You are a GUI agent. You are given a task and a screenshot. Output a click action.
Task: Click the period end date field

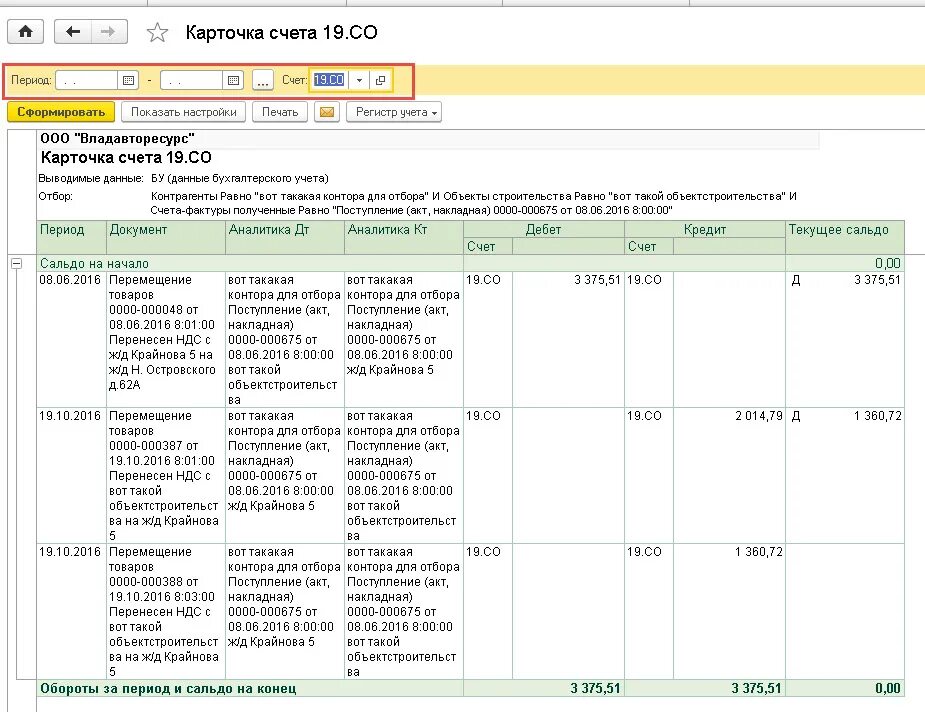[192, 80]
